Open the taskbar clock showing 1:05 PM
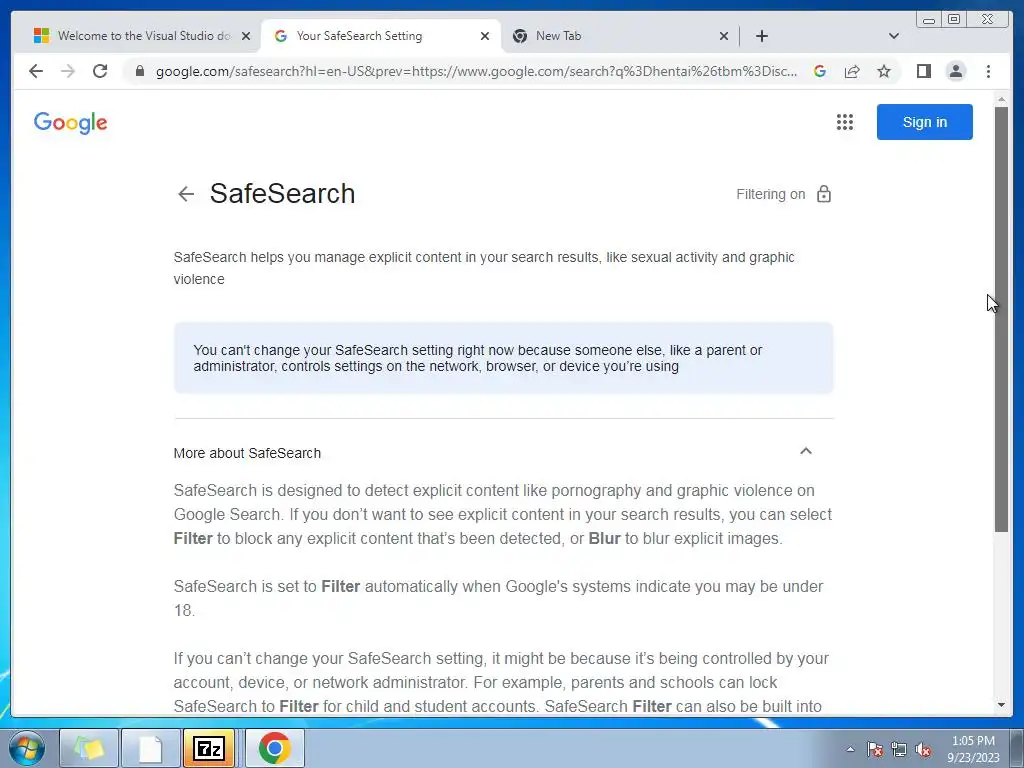The width and height of the screenshot is (1024, 768). click(973, 749)
